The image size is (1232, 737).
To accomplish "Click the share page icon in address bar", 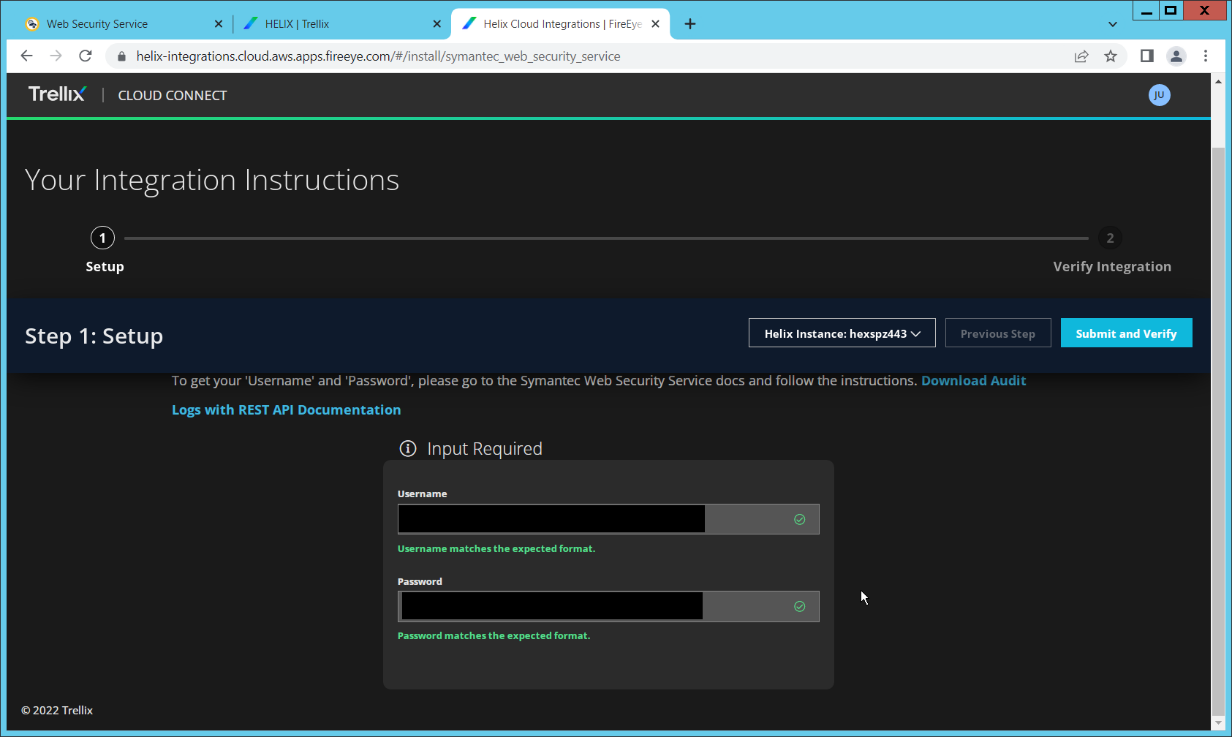I will (1081, 56).
